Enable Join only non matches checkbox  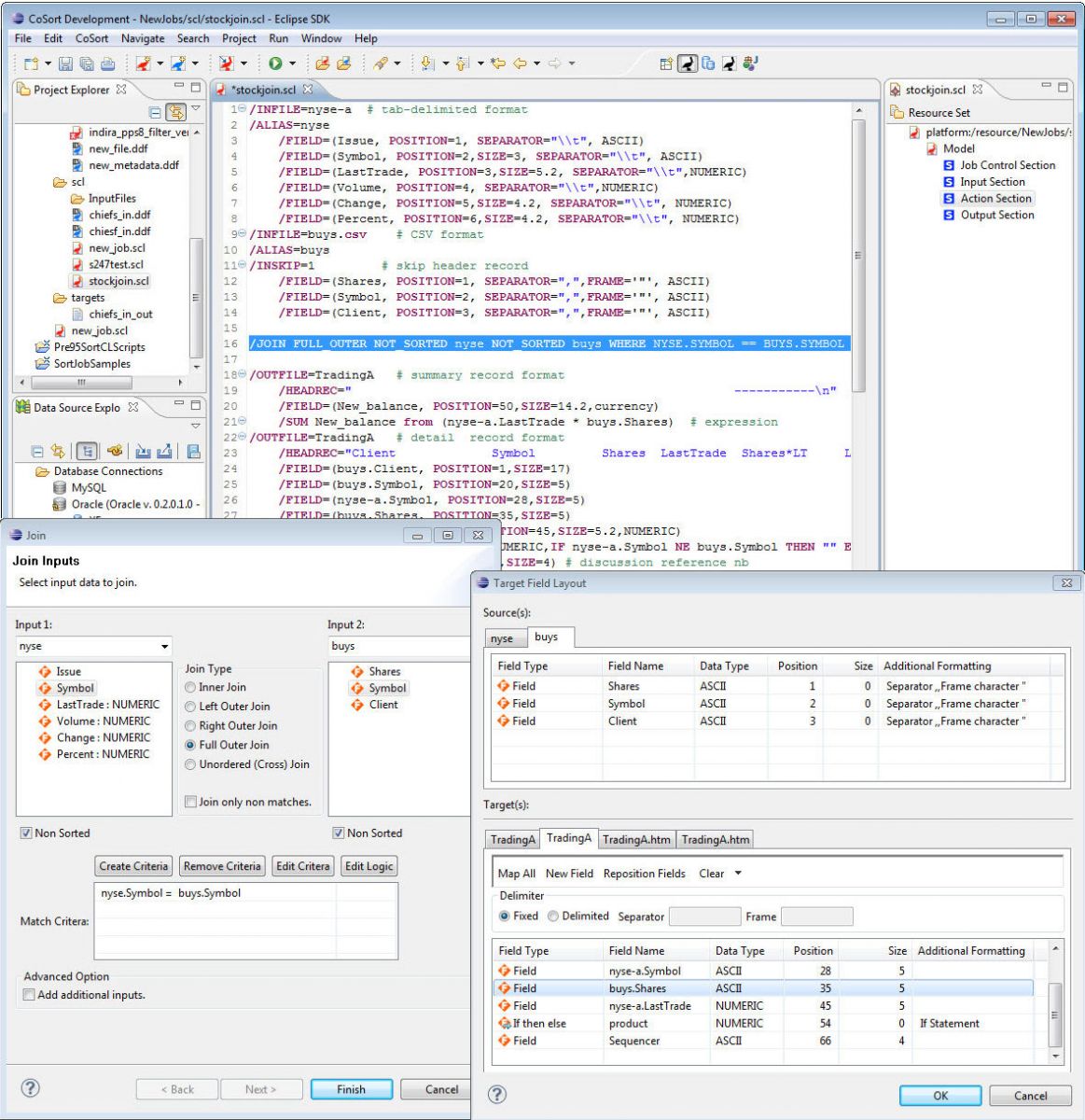tap(190, 802)
